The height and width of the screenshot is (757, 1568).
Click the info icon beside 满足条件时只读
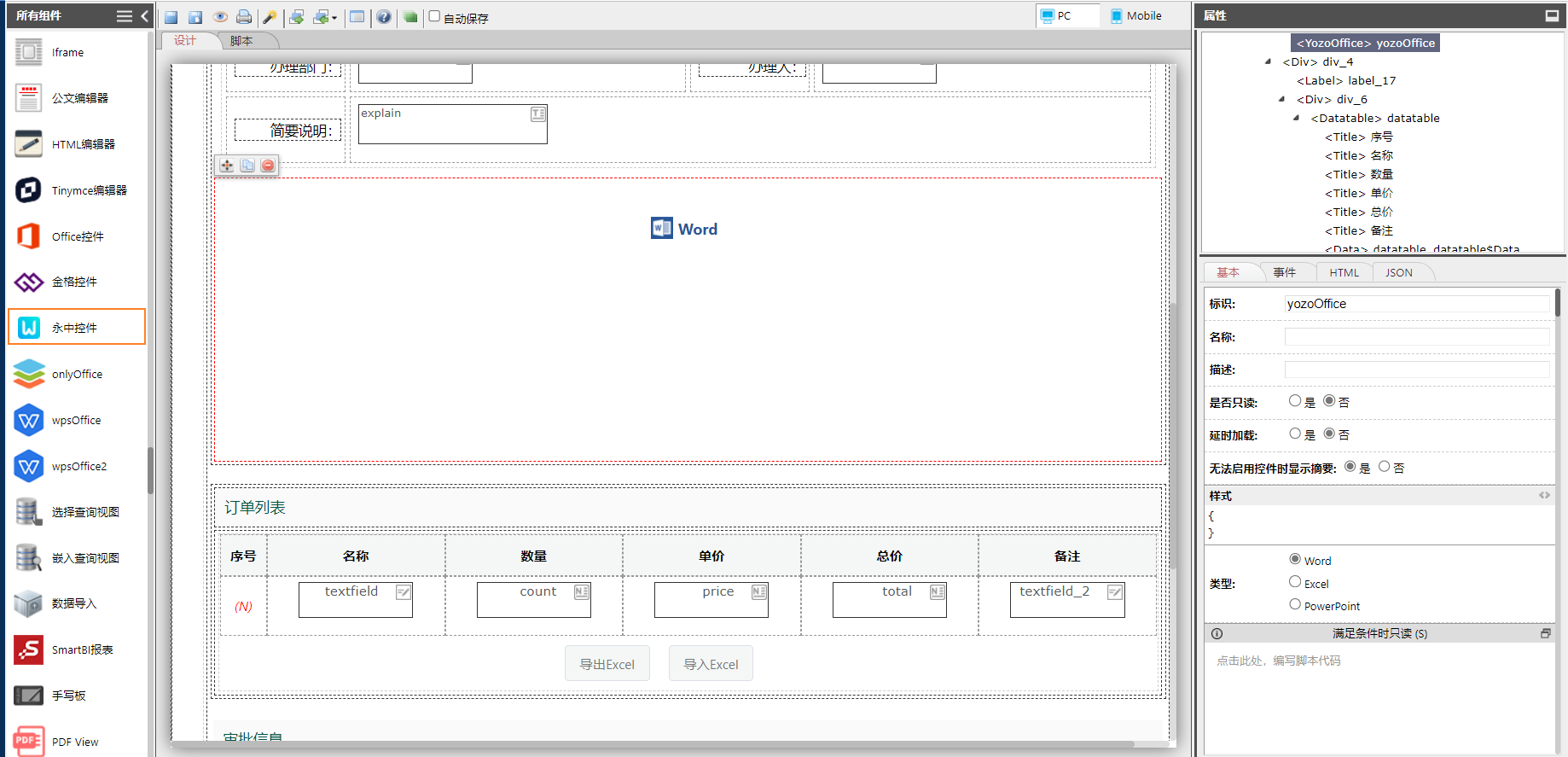pos(1217,633)
